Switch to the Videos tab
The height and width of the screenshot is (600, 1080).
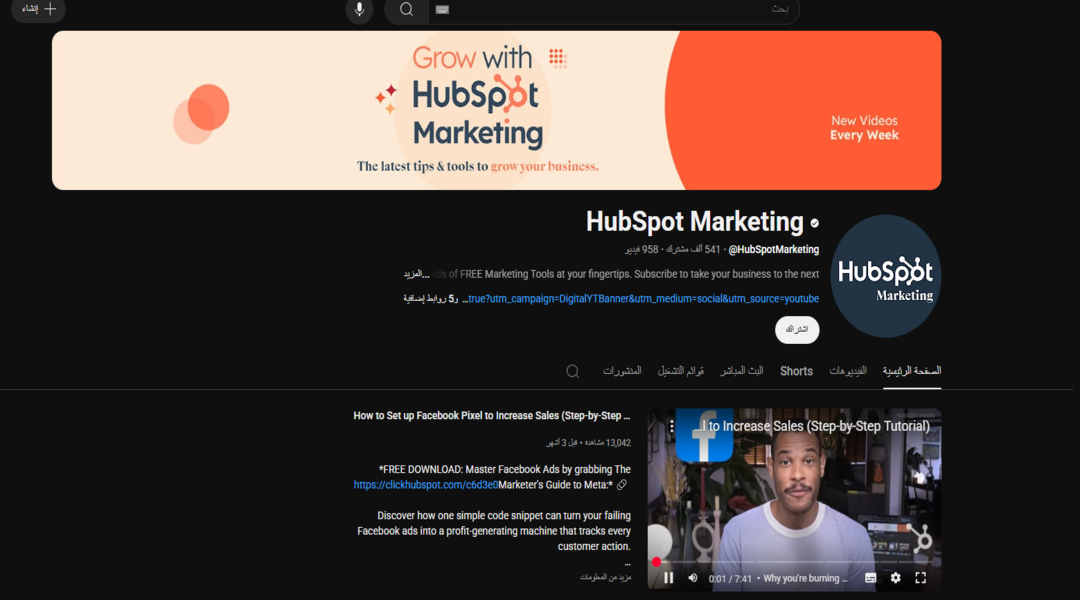tap(848, 371)
